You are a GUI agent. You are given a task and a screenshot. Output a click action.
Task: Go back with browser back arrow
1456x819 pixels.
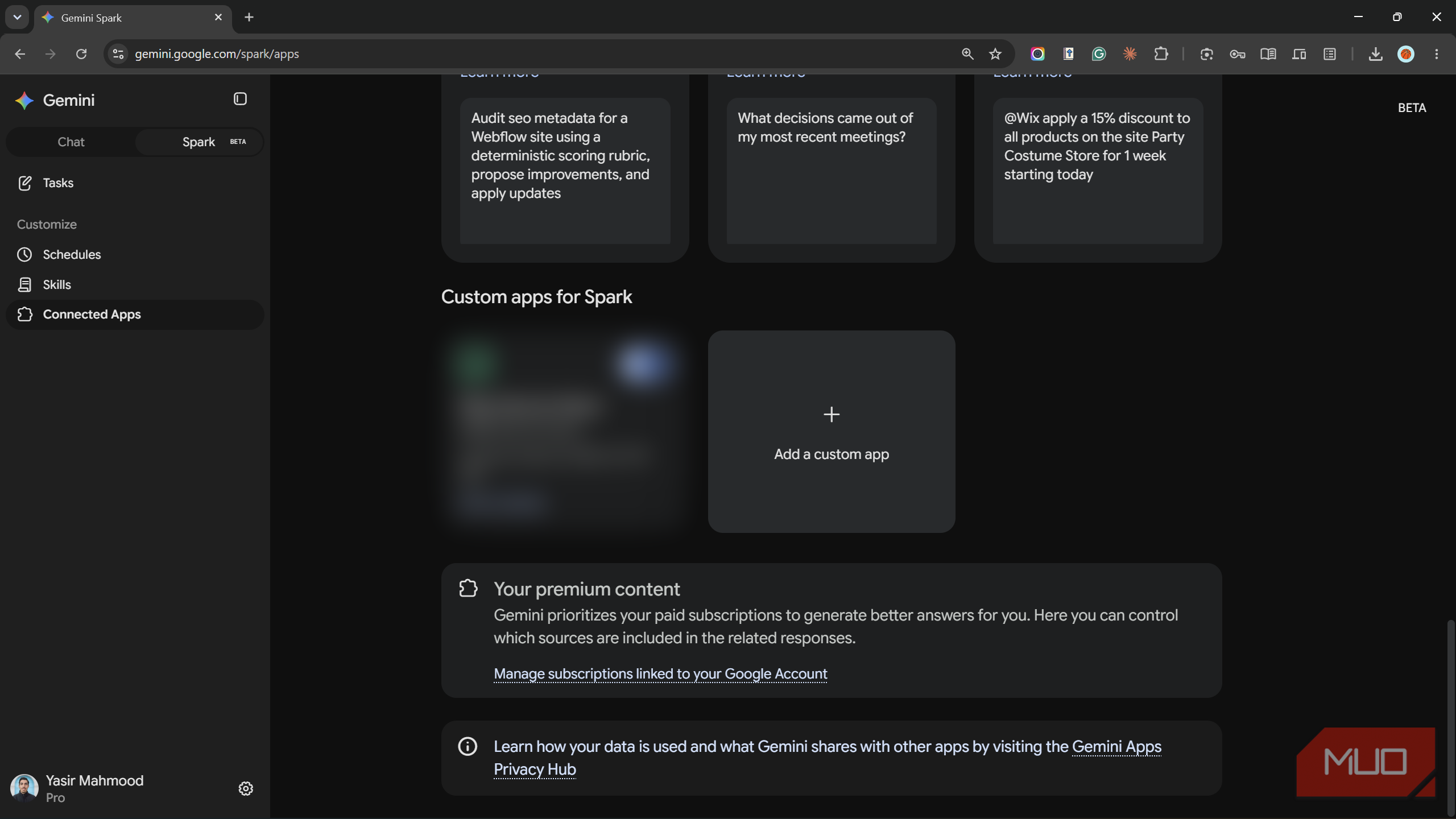pos(20,54)
